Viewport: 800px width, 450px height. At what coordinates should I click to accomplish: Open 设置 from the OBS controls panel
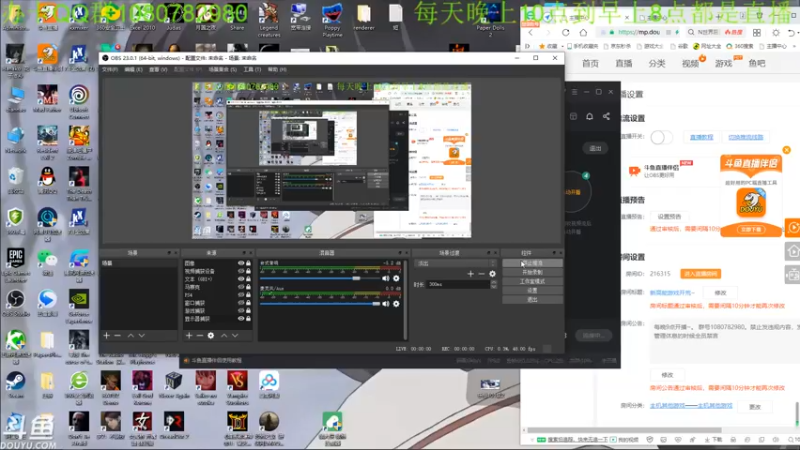(532, 291)
